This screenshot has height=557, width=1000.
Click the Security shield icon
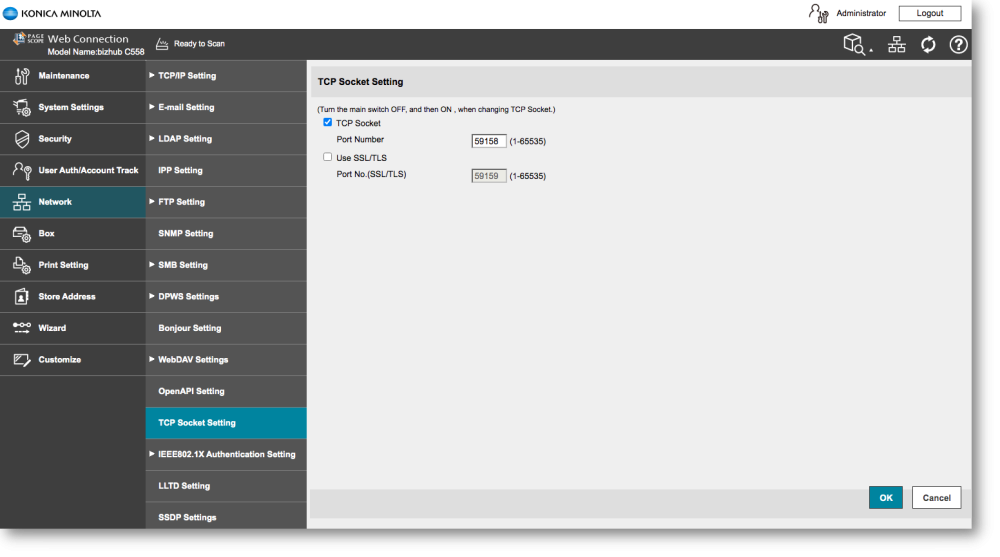(22, 139)
